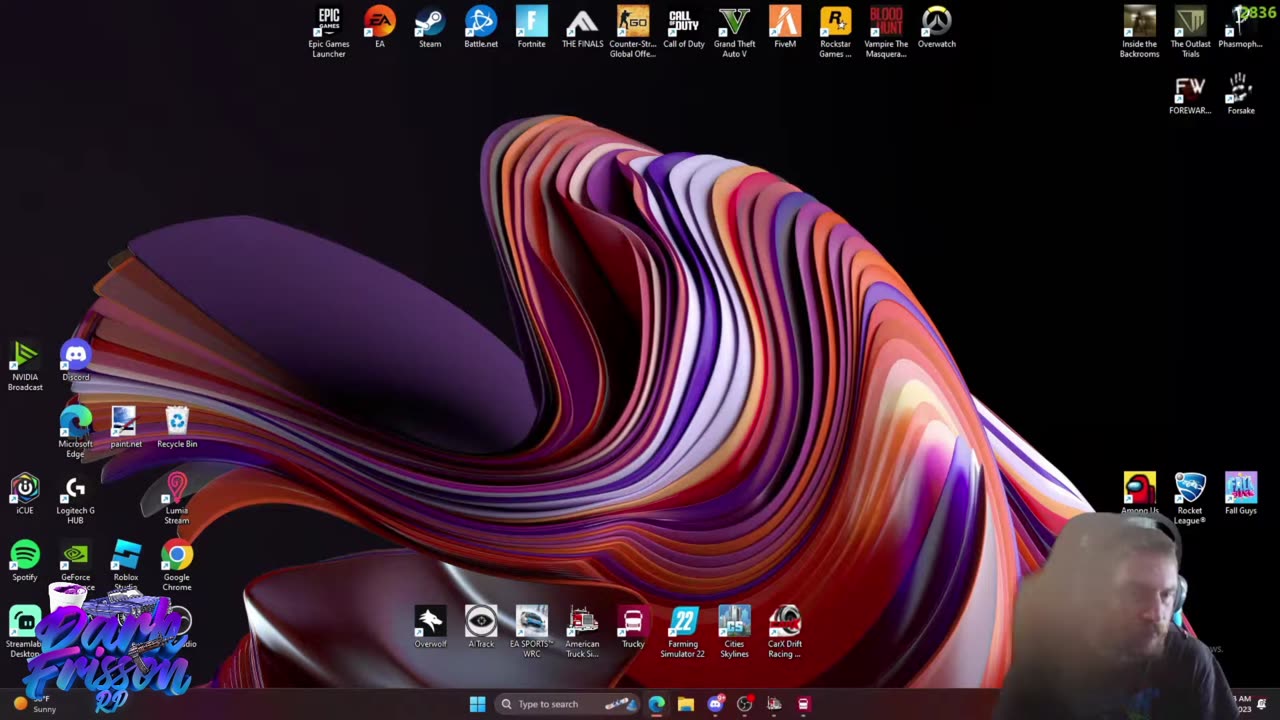Select the paint.net desktop icon

126,428
